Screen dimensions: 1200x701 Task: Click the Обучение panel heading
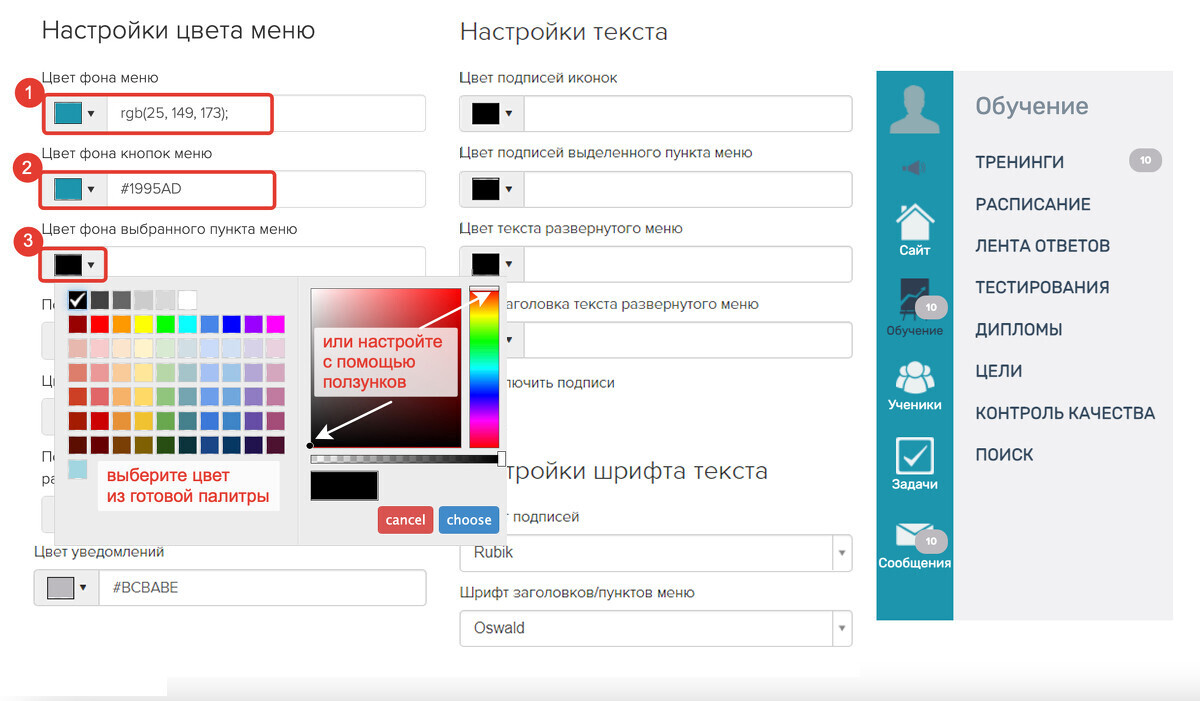[x=1032, y=106]
